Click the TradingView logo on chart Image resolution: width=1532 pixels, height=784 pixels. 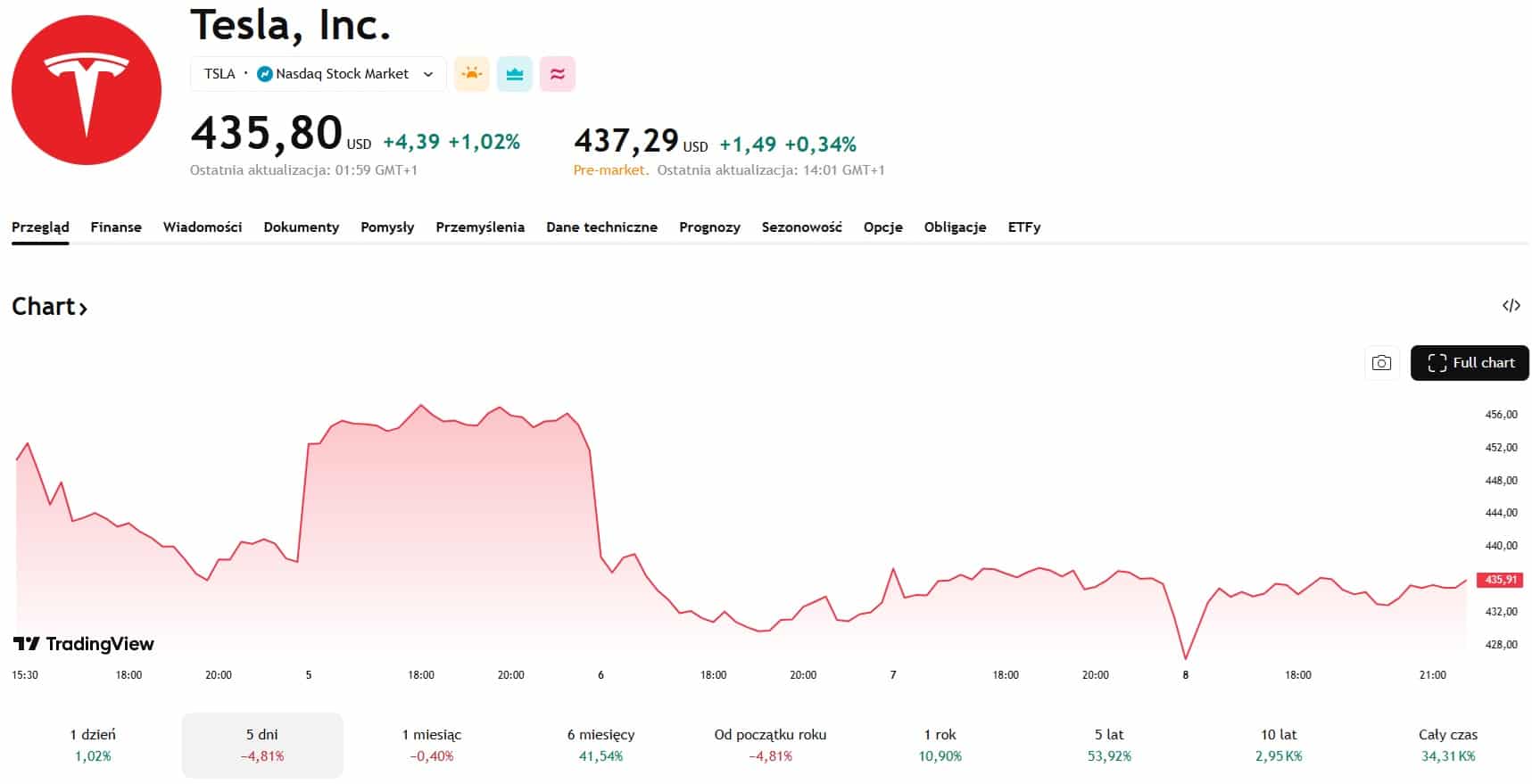click(84, 644)
